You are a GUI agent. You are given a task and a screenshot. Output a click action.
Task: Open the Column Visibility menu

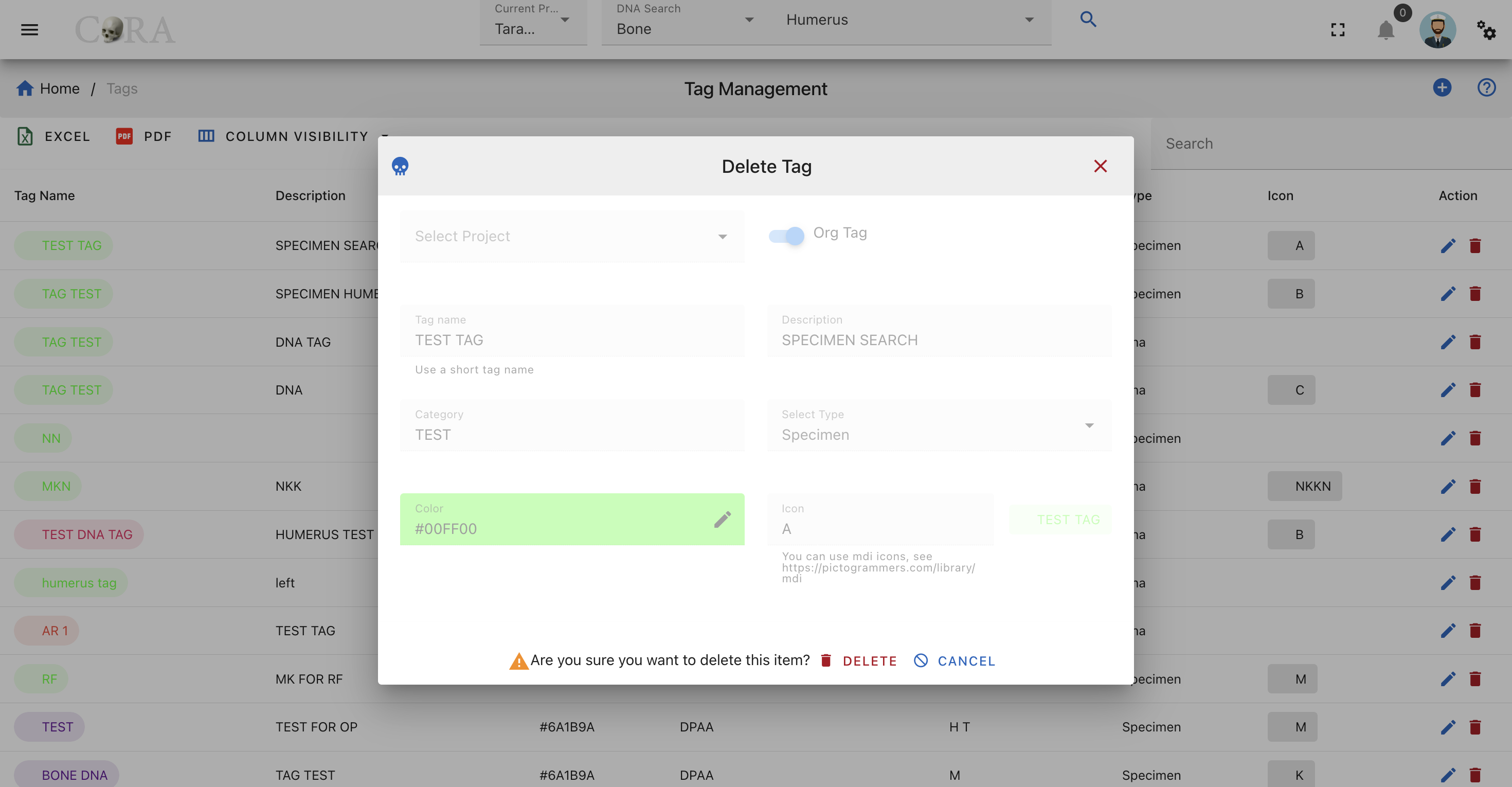click(x=293, y=136)
